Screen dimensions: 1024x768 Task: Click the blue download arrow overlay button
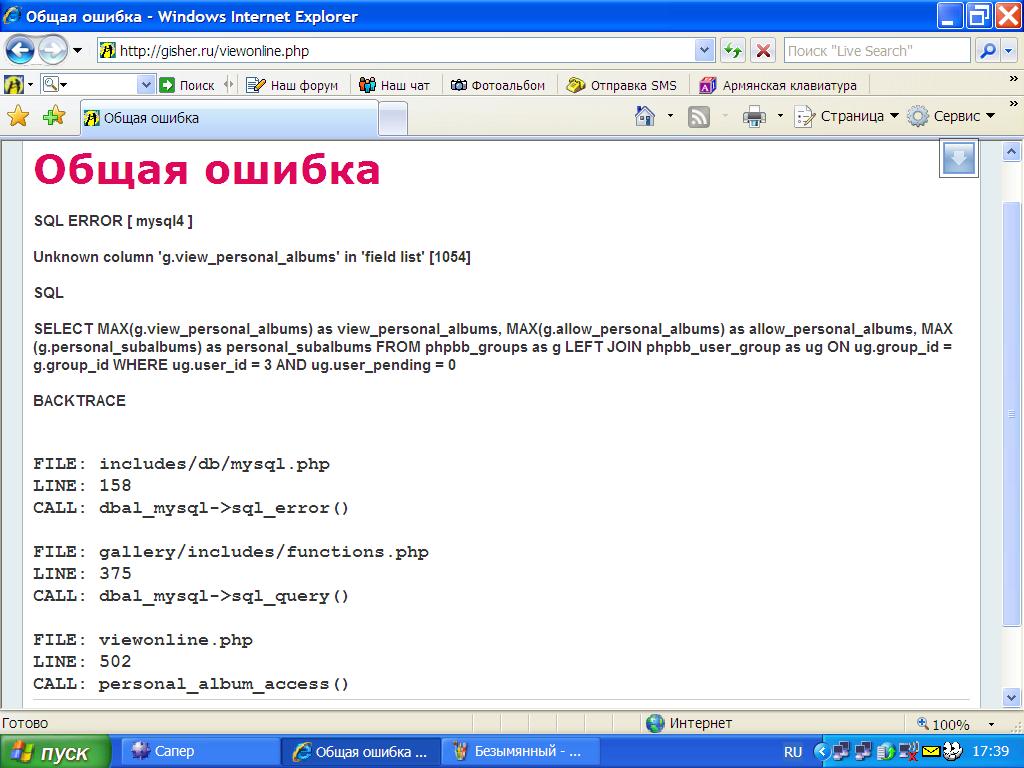click(x=958, y=159)
